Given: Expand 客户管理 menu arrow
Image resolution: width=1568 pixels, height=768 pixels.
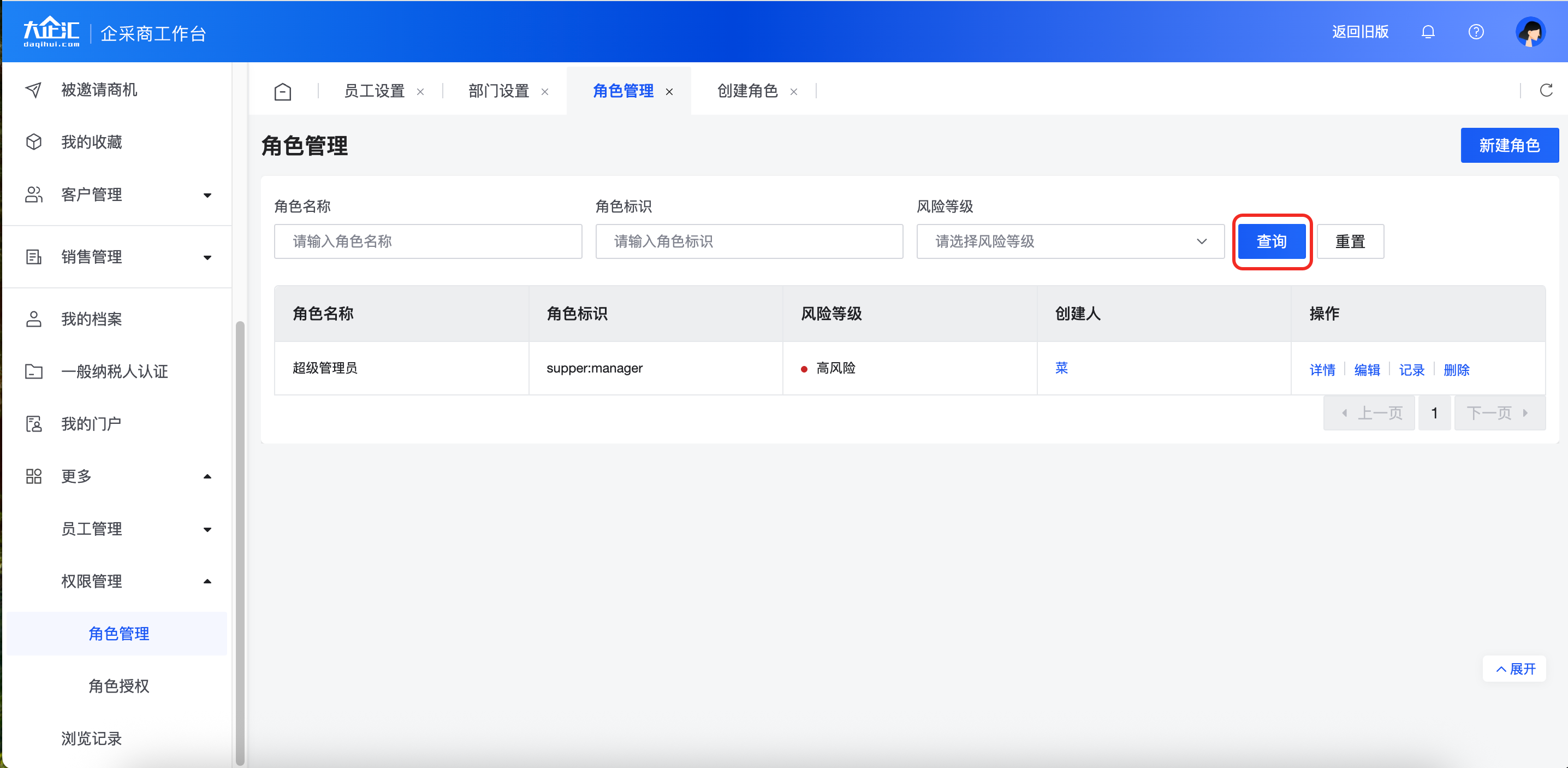Looking at the screenshot, I should click(207, 196).
